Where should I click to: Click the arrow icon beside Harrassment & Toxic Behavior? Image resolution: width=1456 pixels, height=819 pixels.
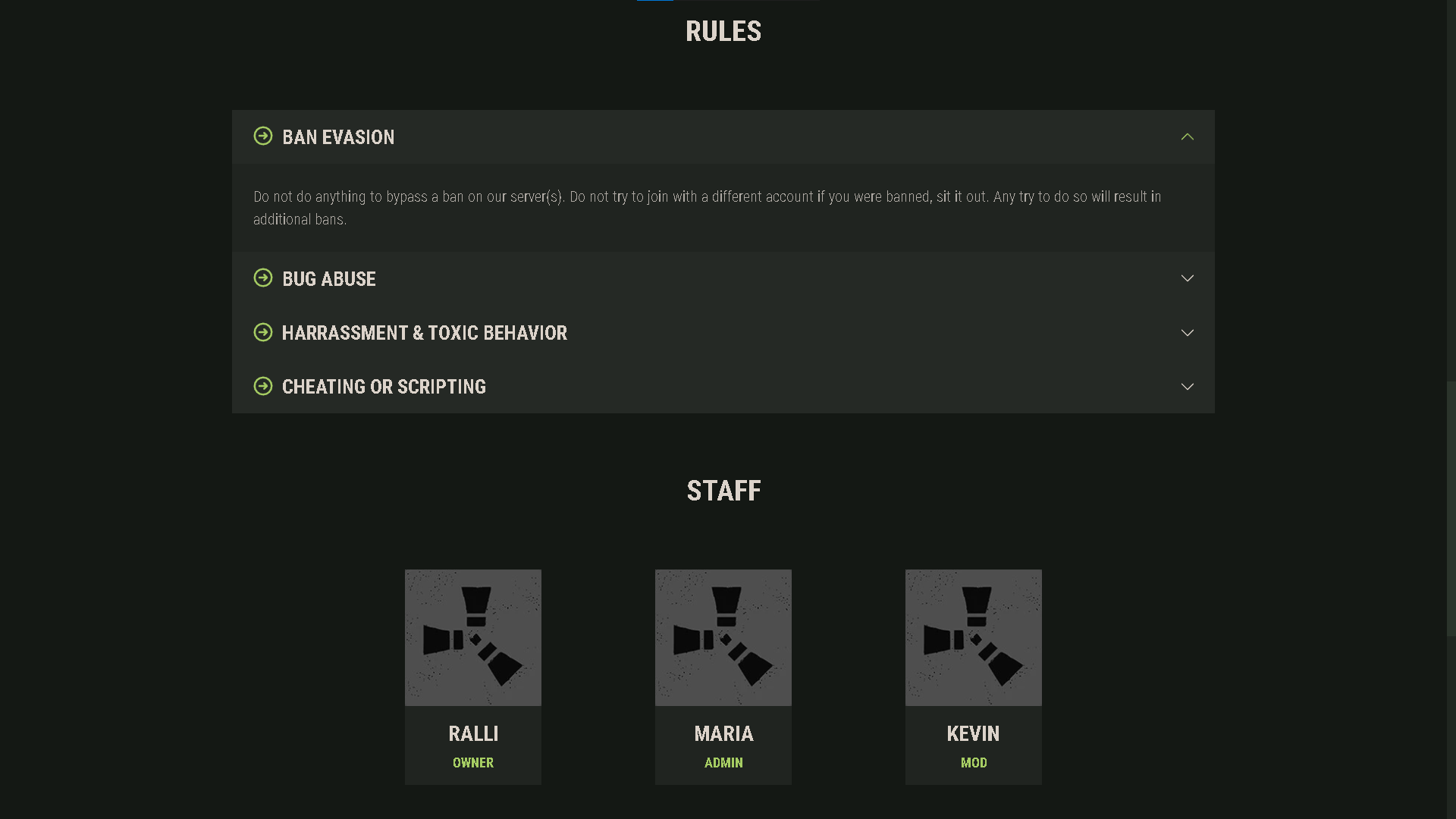coord(263,333)
